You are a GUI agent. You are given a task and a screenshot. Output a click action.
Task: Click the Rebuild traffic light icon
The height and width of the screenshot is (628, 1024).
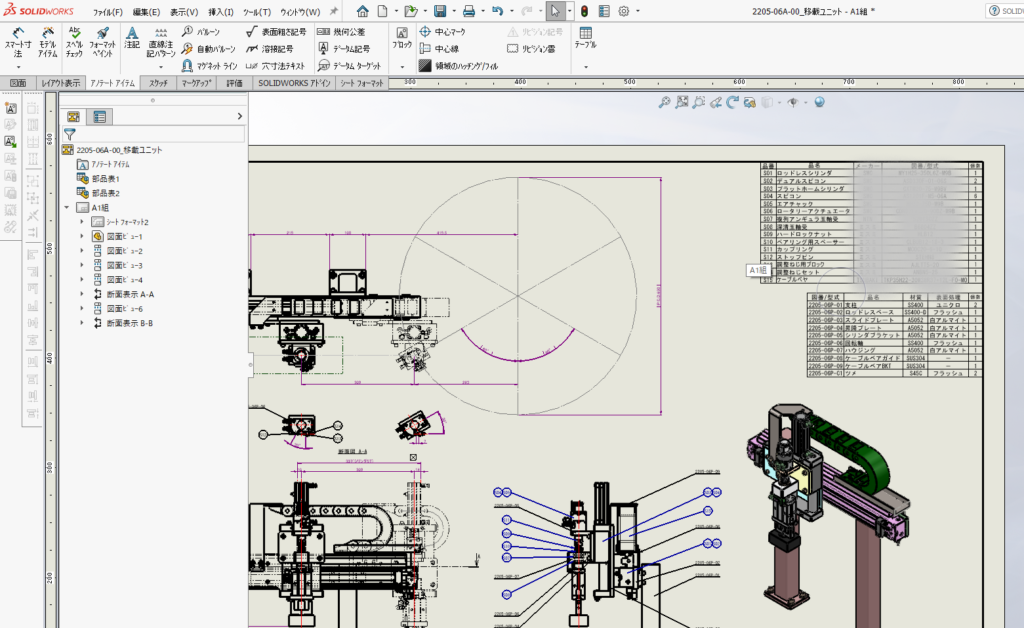pos(584,11)
